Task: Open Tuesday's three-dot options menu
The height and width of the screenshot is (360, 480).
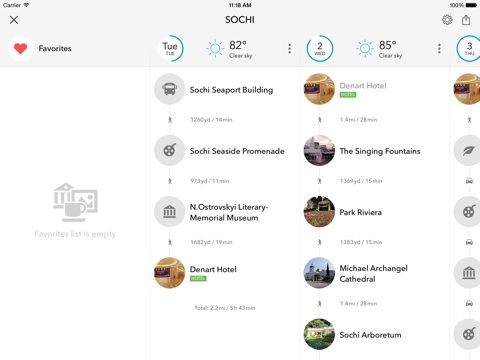Action: click(x=289, y=49)
